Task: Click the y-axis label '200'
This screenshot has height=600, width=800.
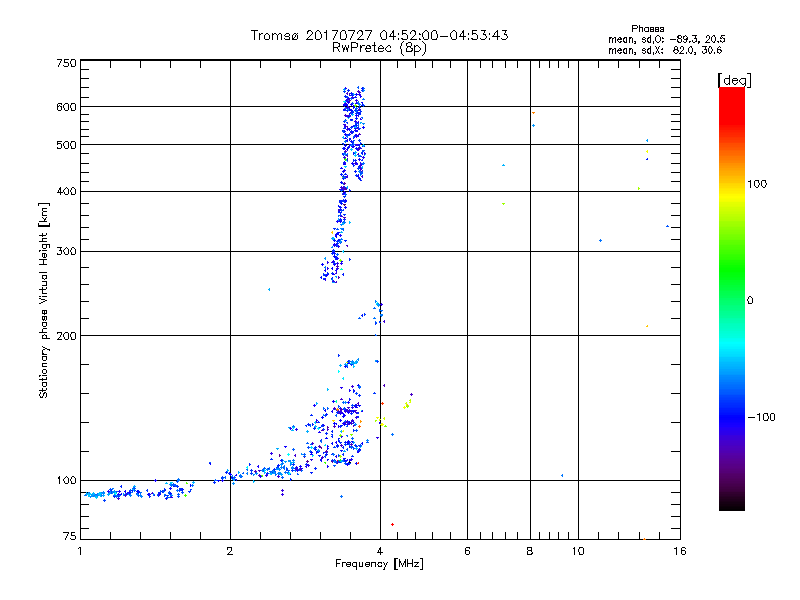Action: click(66, 336)
